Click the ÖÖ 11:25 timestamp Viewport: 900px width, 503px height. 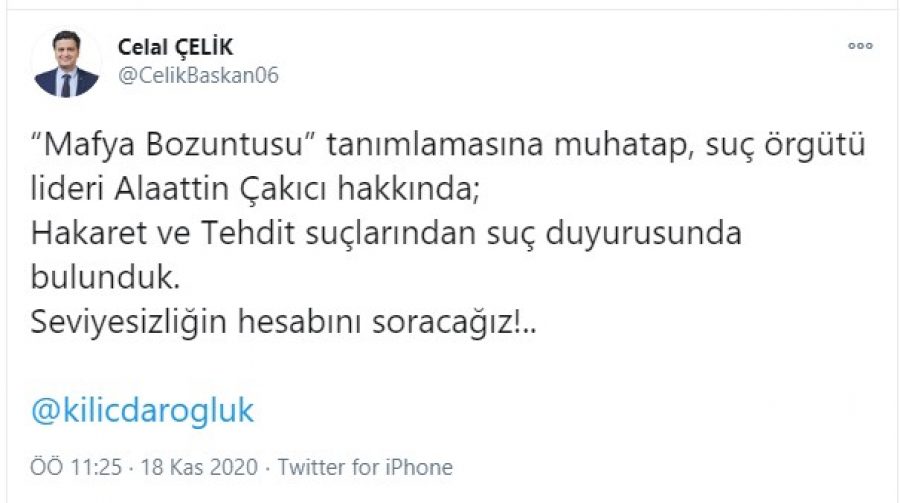(x=70, y=467)
